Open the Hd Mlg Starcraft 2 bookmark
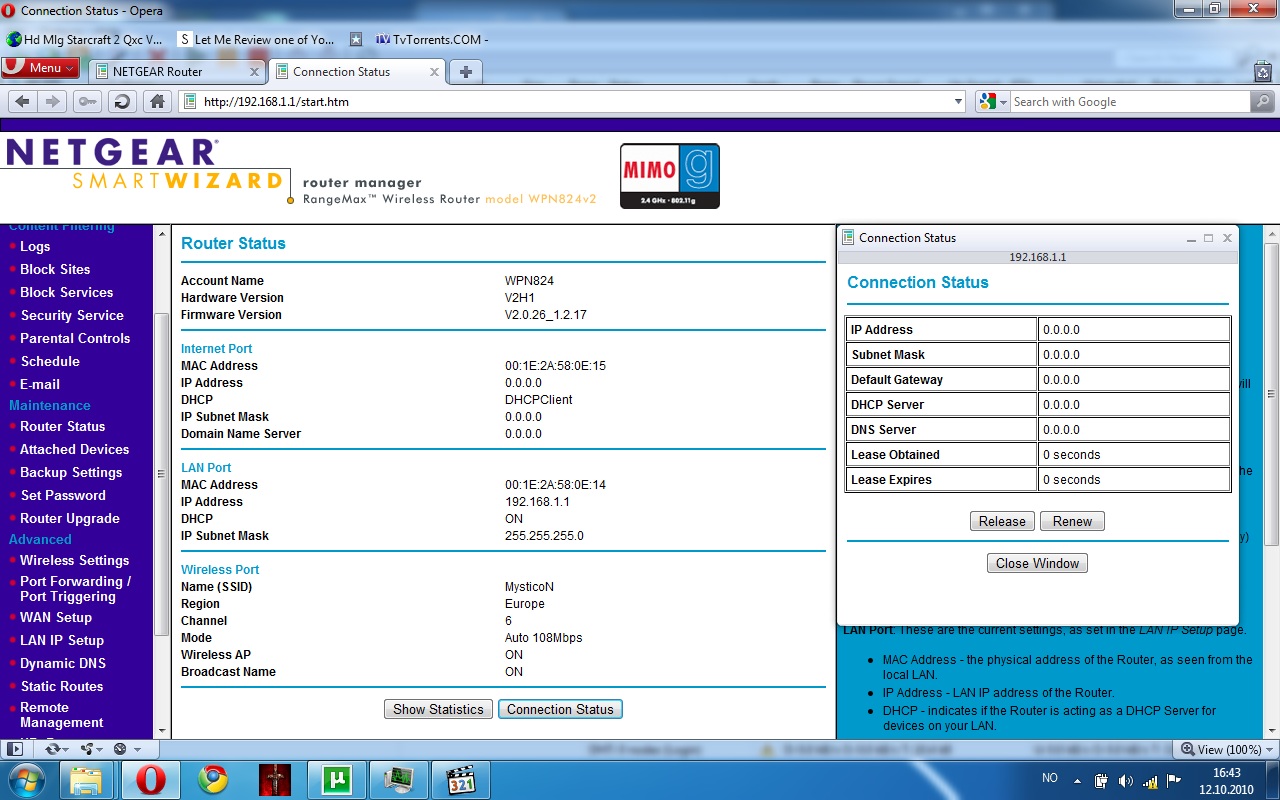This screenshot has height=800, width=1280. click(85, 40)
